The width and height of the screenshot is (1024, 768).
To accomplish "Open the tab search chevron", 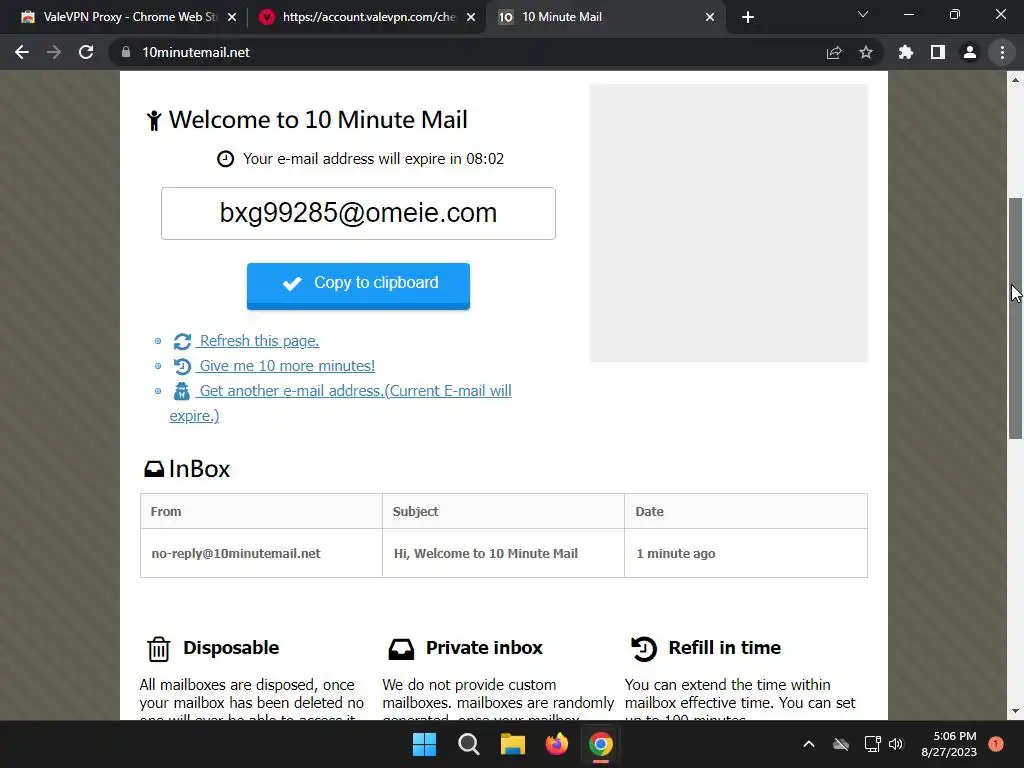I will coord(863,14).
